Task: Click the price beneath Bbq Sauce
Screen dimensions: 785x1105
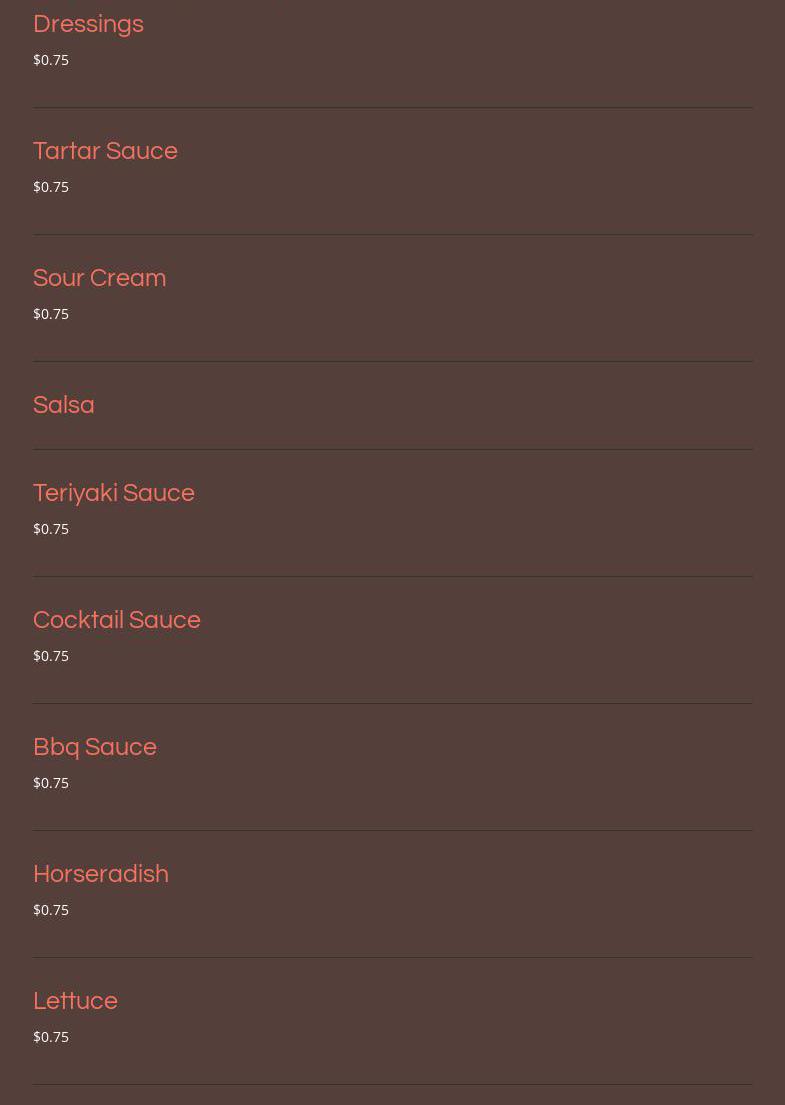Action: pyautogui.click(x=51, y=783)
